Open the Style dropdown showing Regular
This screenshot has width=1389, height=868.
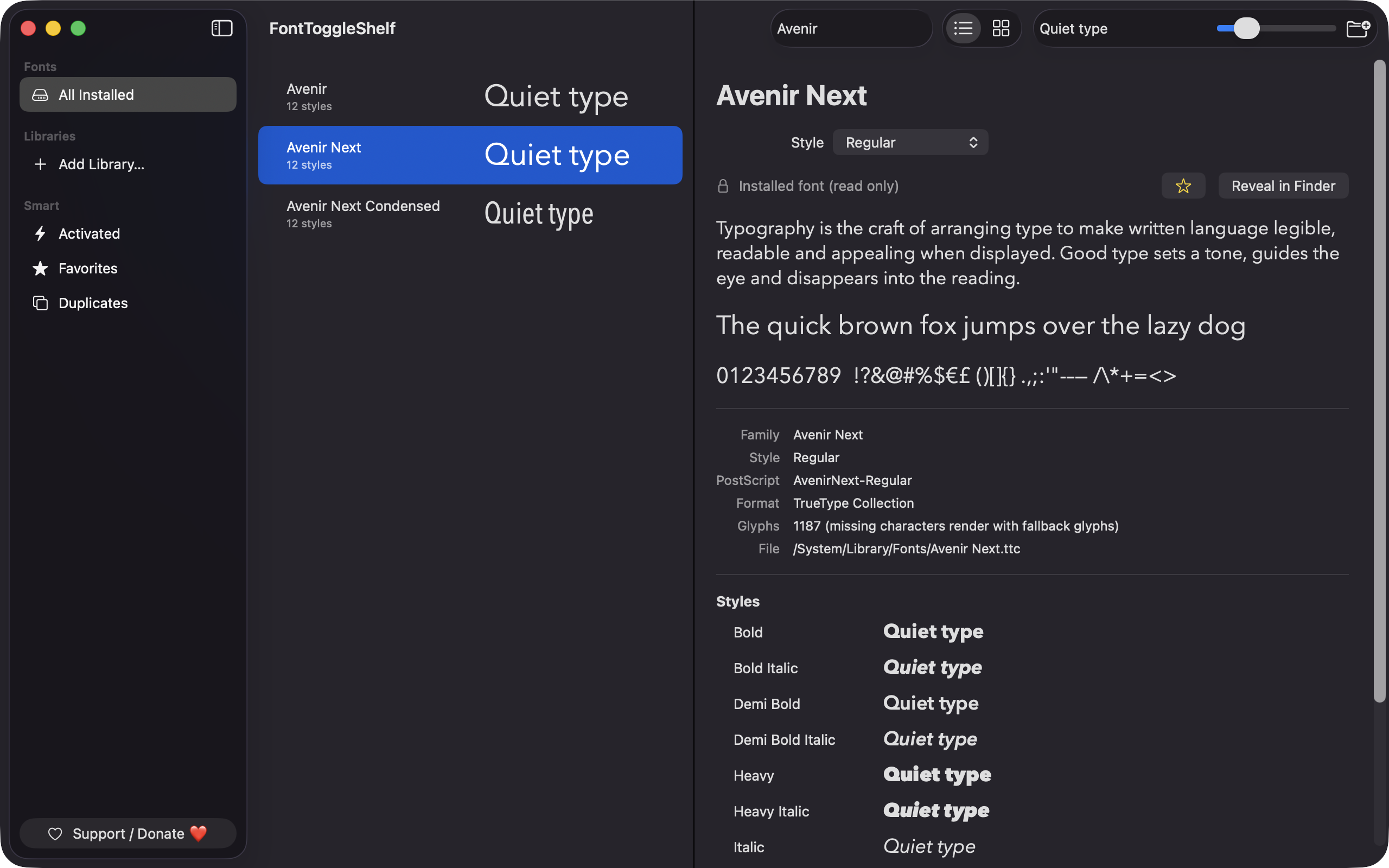(x=910, y=142)
